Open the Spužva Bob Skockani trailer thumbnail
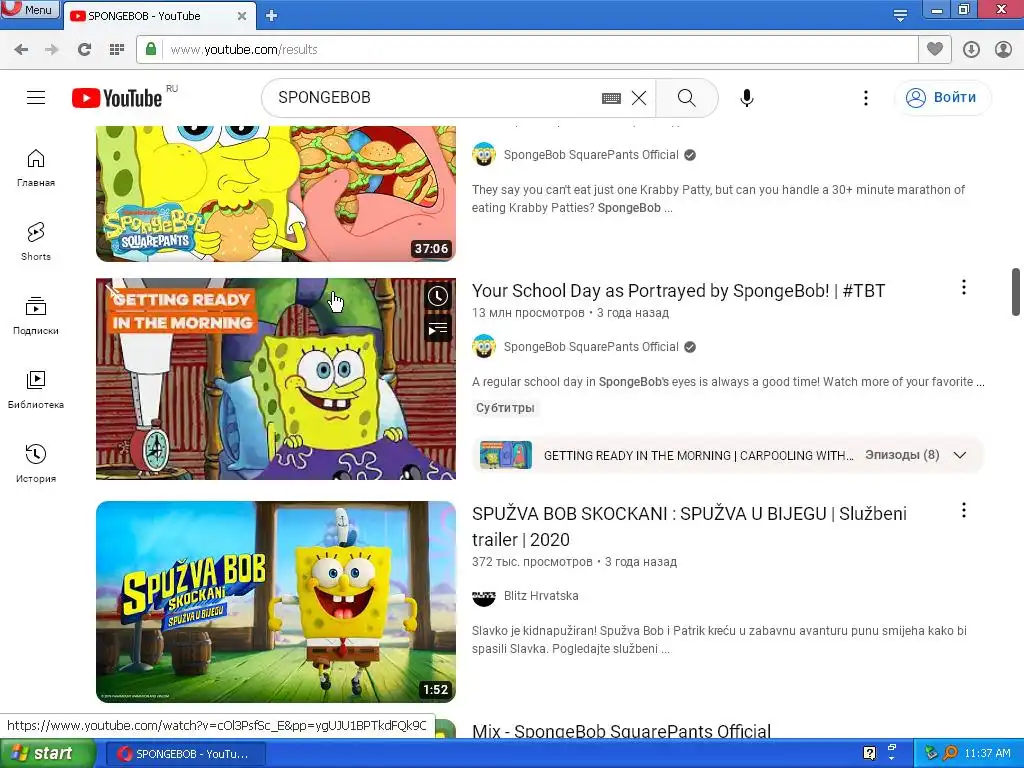The height and width of the screenshot is (768, 1024). [276, 601]
